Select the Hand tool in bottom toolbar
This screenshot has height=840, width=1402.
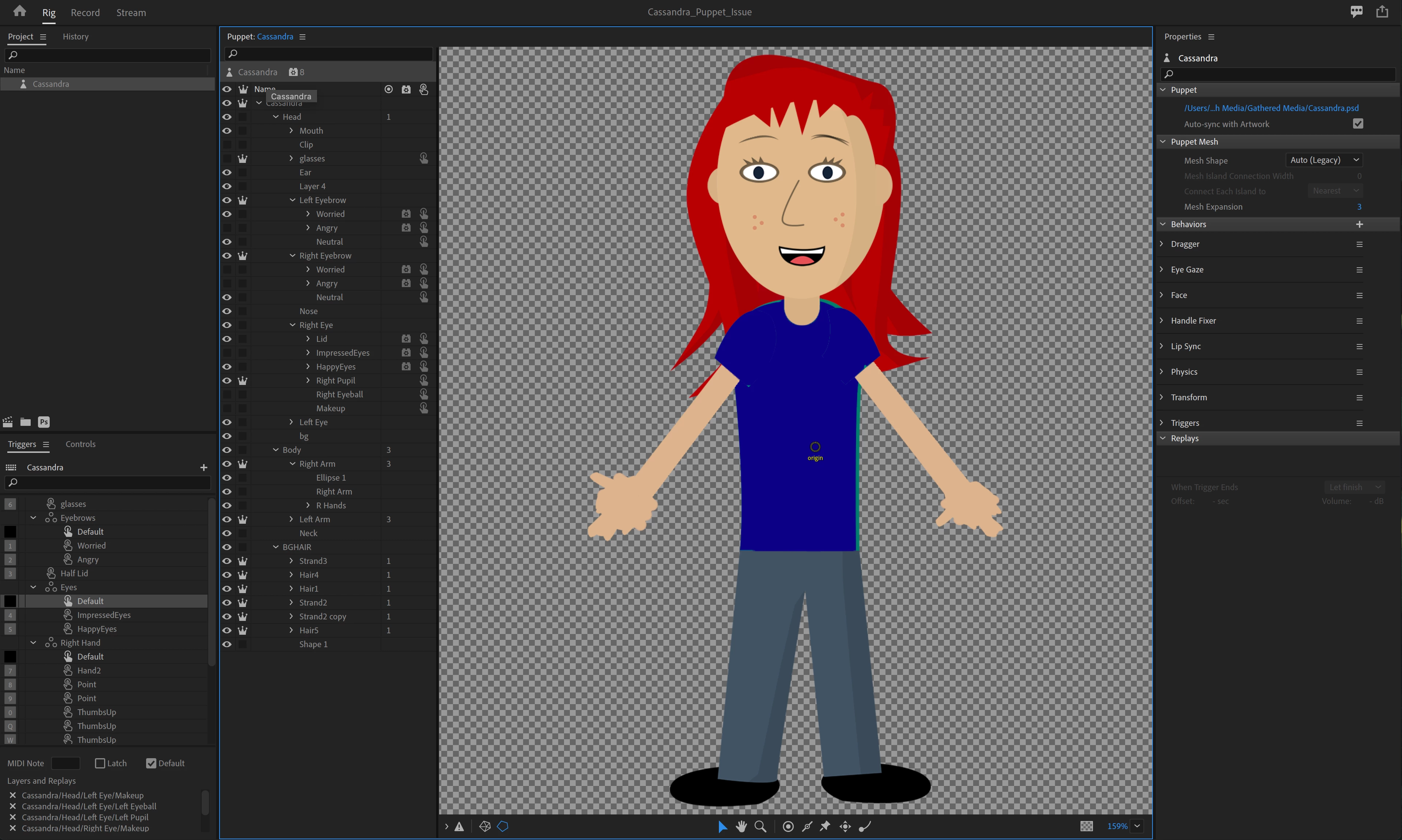(741, 826)
